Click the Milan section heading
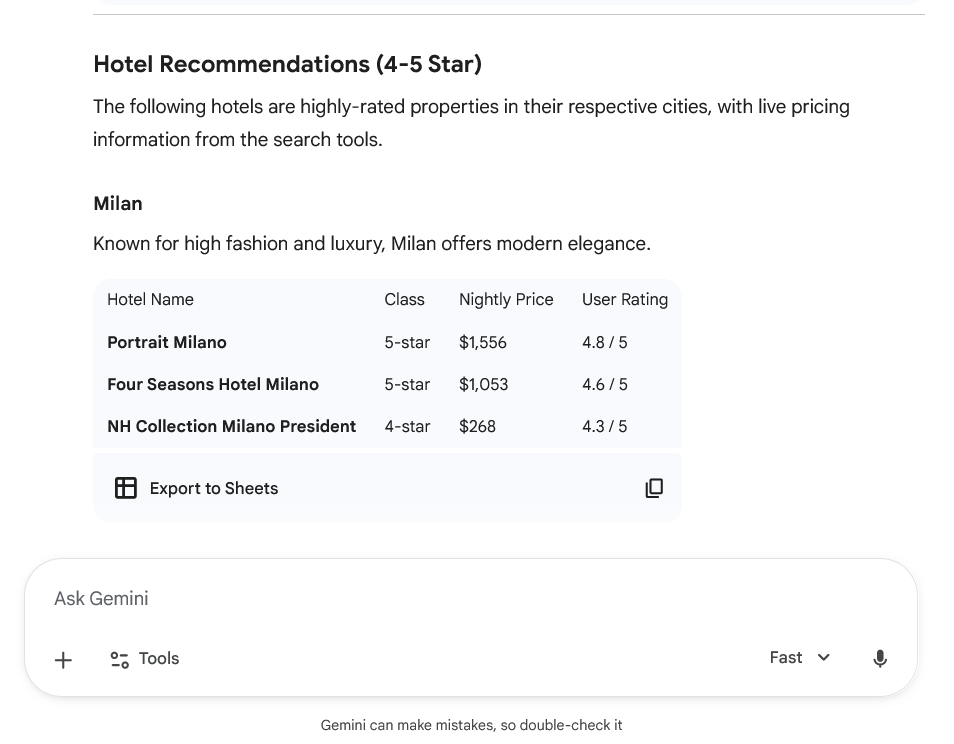The width and height of the screenshot is (954, 744). [118, 203]
